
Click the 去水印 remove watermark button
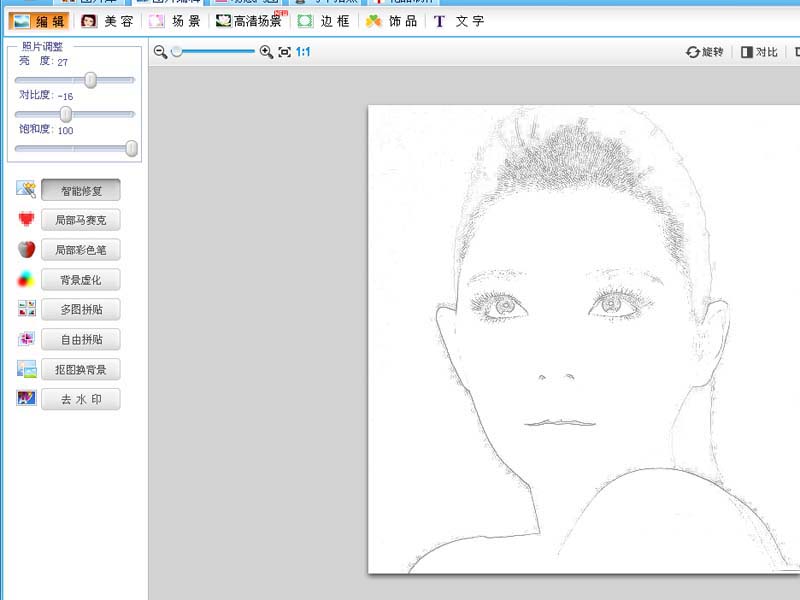pos(81,399)
